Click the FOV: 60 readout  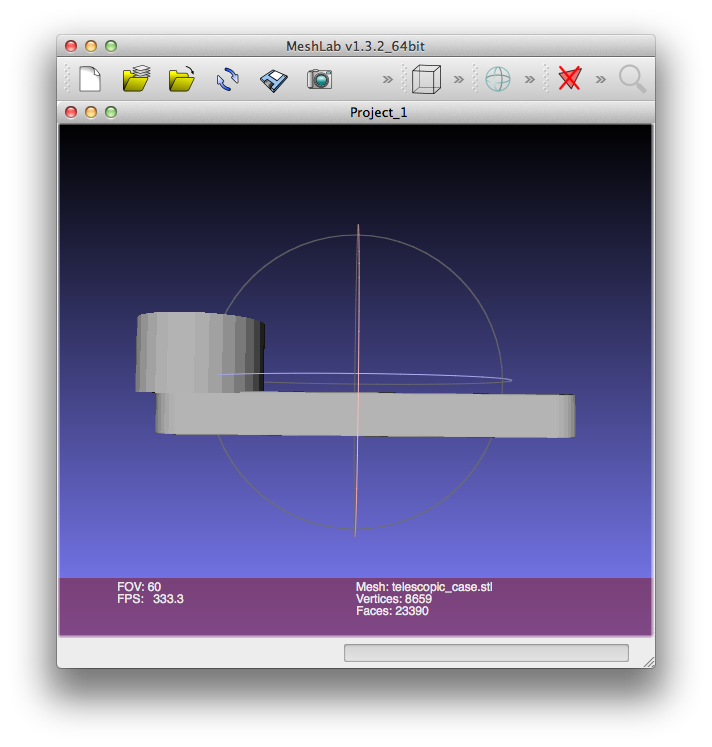(x=139, y=586)
